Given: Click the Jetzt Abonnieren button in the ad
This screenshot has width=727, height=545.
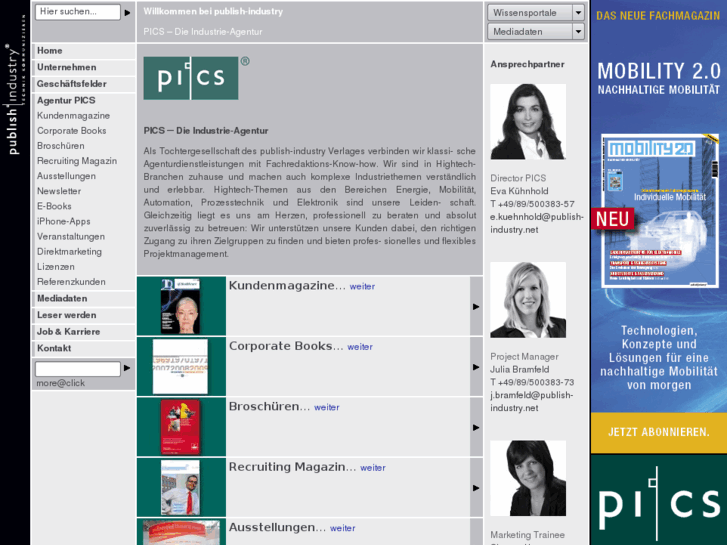Looking at the screenshot, I should click(x=658, y=432).
